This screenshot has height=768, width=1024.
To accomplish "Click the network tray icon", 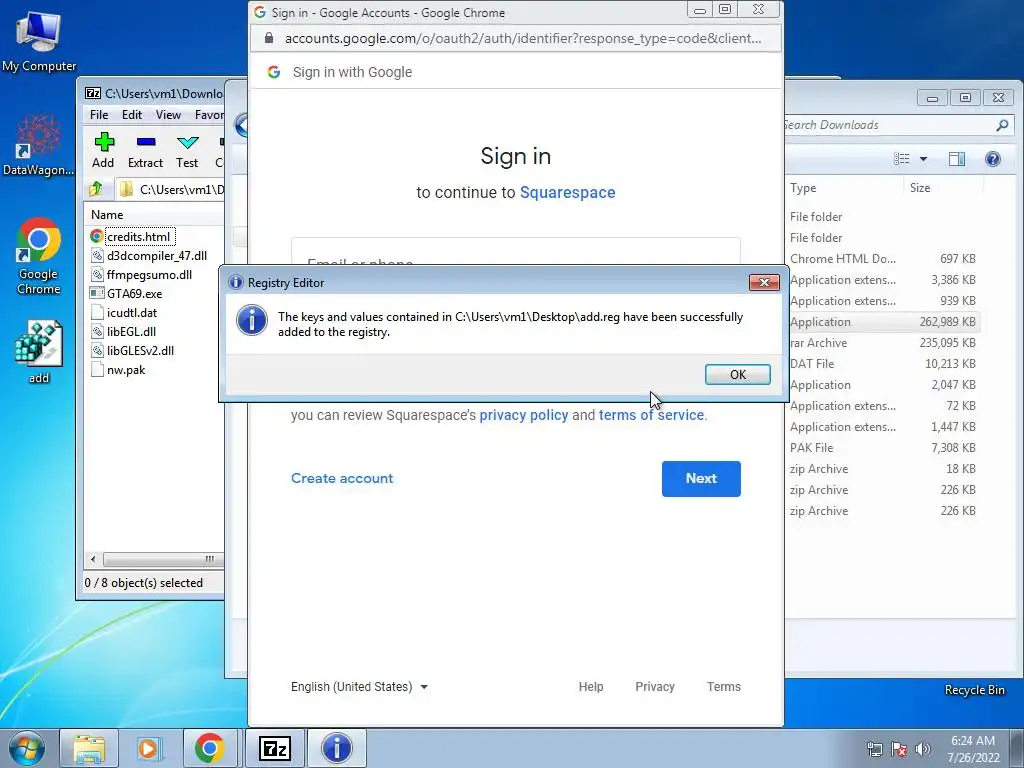I will point(875,749).
